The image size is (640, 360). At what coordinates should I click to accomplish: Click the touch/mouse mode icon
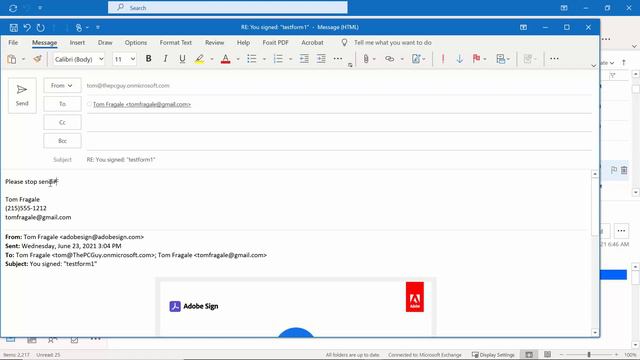point(79,27)
